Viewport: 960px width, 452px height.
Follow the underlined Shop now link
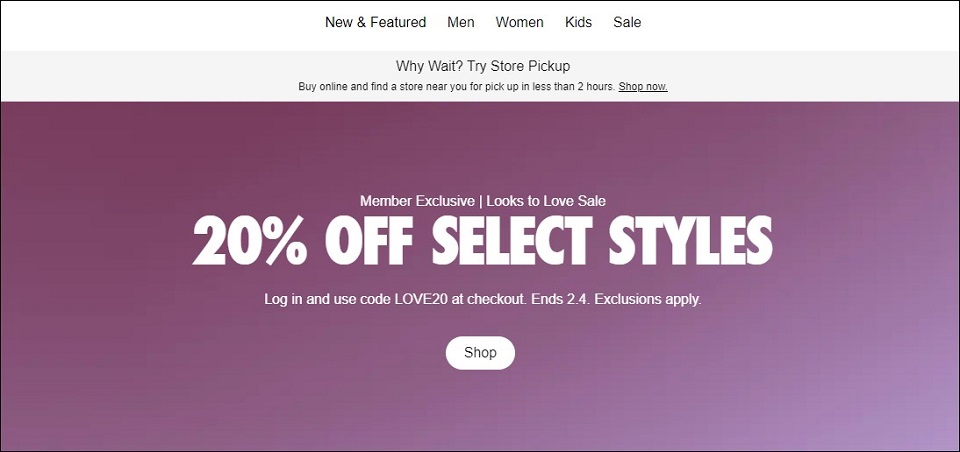[x=643, y=86]
